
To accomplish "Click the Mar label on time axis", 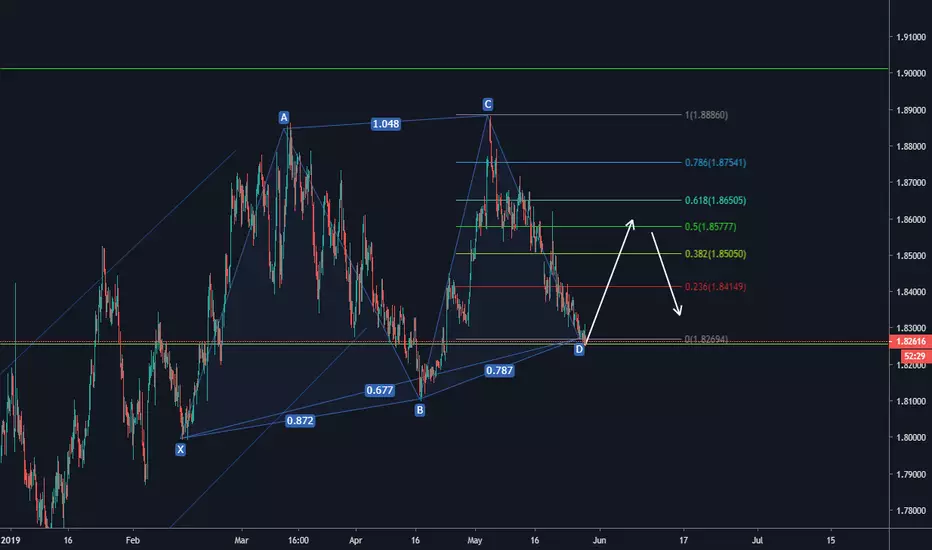I will point(241,540).
